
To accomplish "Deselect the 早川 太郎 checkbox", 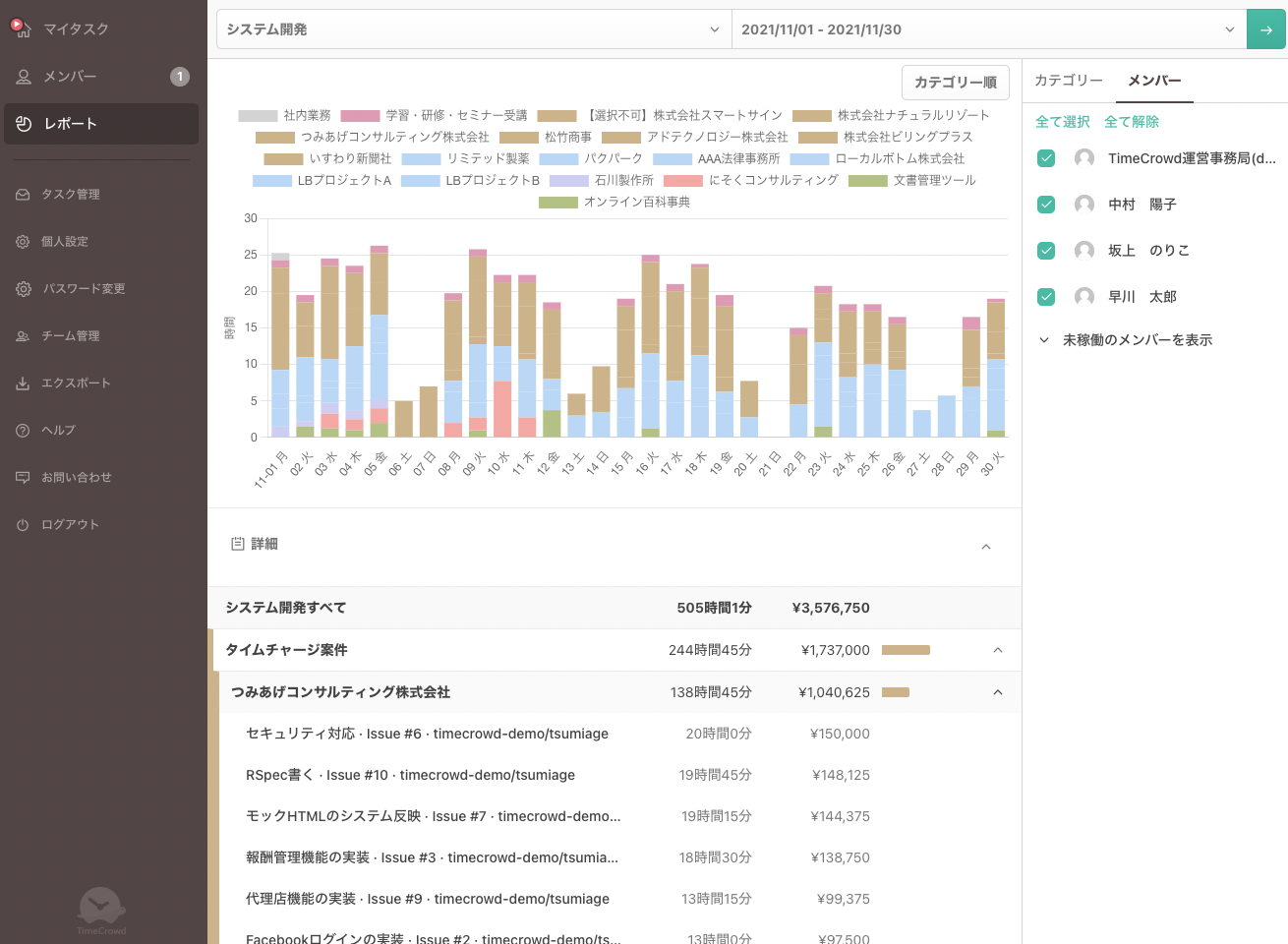I will (x=1046, y=297).
